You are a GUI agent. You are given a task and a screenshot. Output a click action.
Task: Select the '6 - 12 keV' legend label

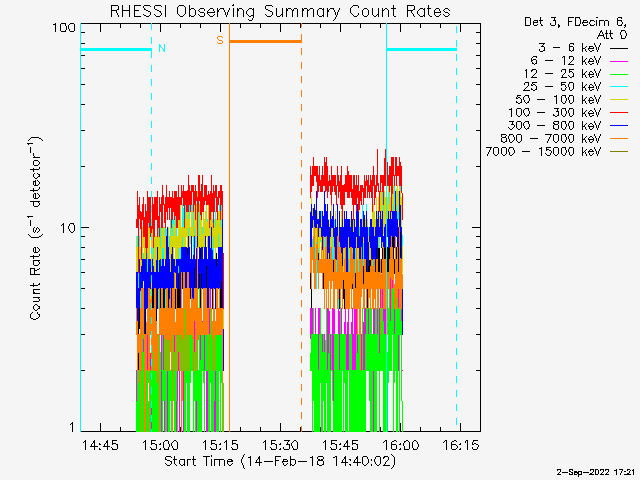(x=566, y=61)
